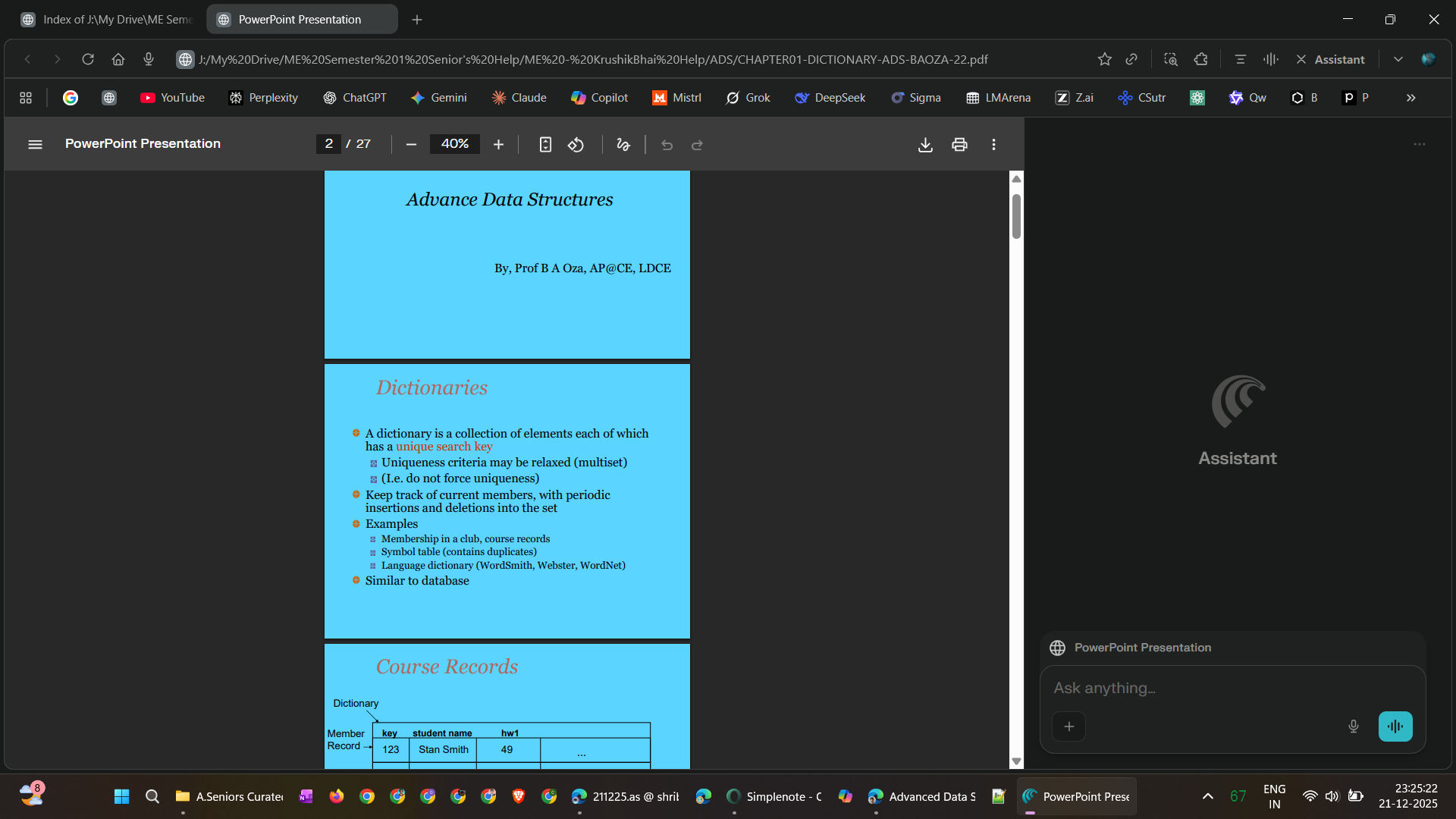Download the PDF file
The width and height of the screenshot is (1456, 819).
tap(925, 144)
